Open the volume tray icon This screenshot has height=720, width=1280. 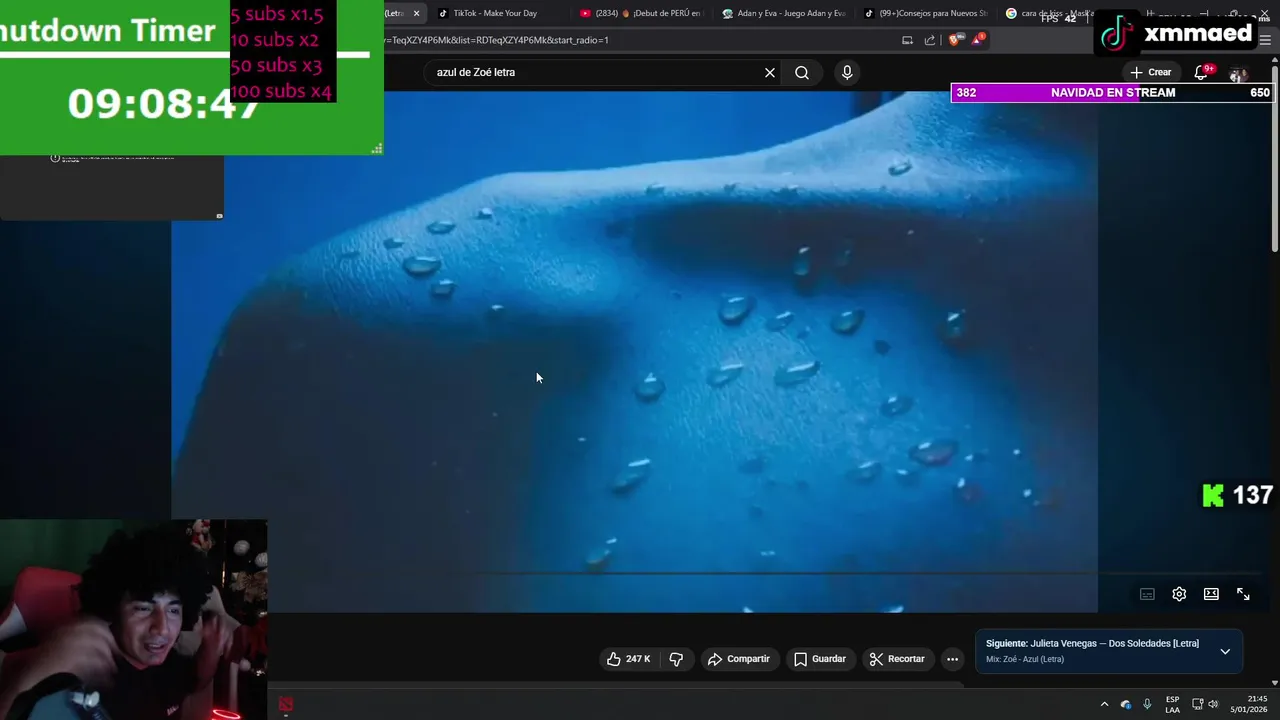[1213, 704]
